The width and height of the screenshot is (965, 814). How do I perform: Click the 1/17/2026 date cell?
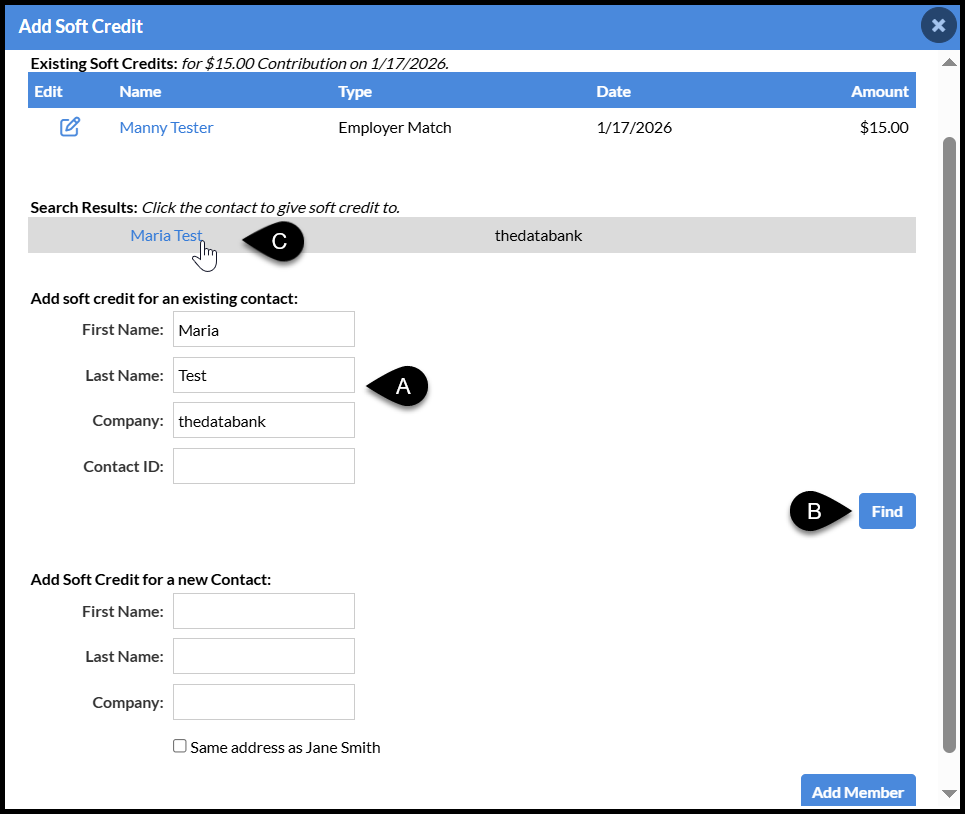coord(634,127)
